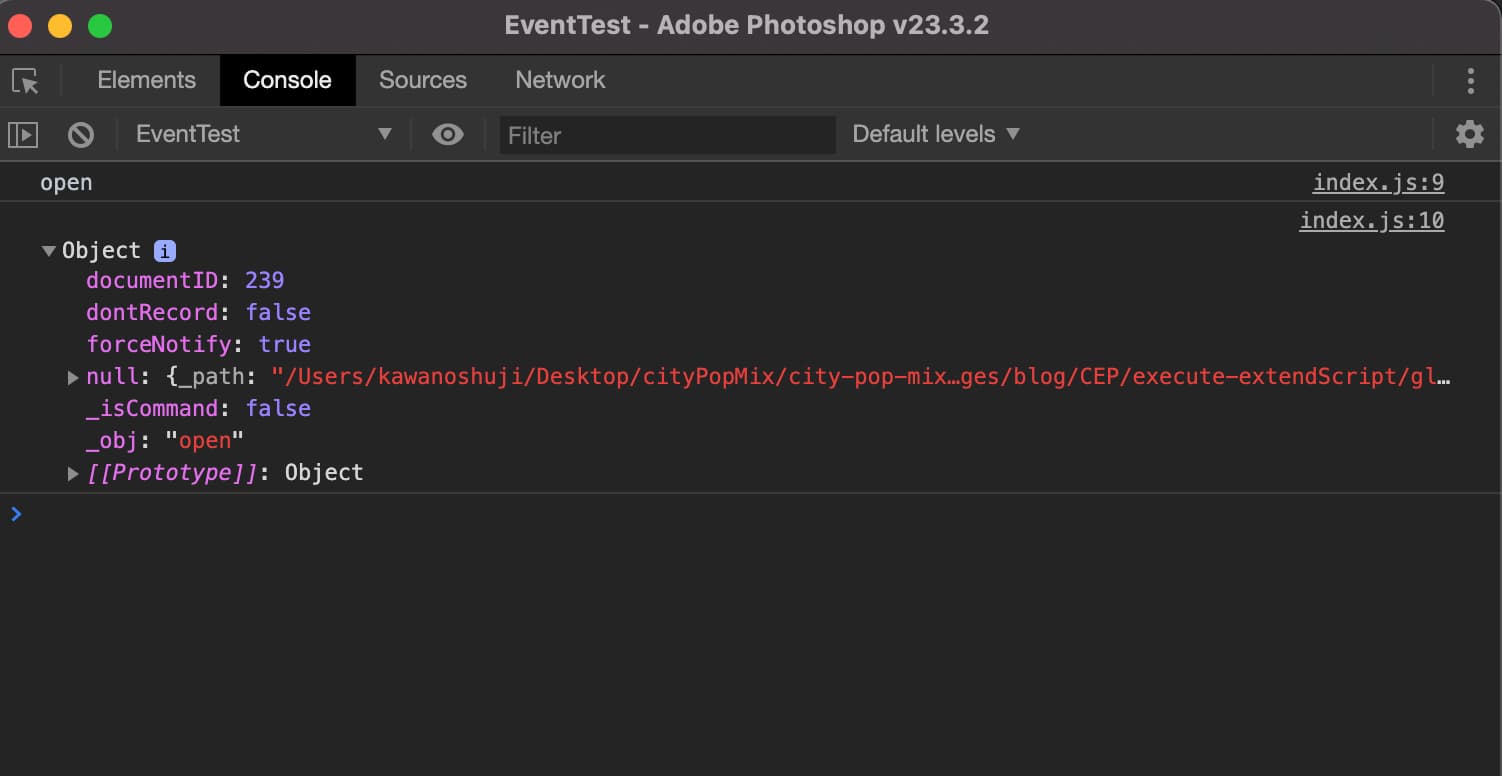Switch to the Sources tab
Screen dimensions: 1502x776
422,80
